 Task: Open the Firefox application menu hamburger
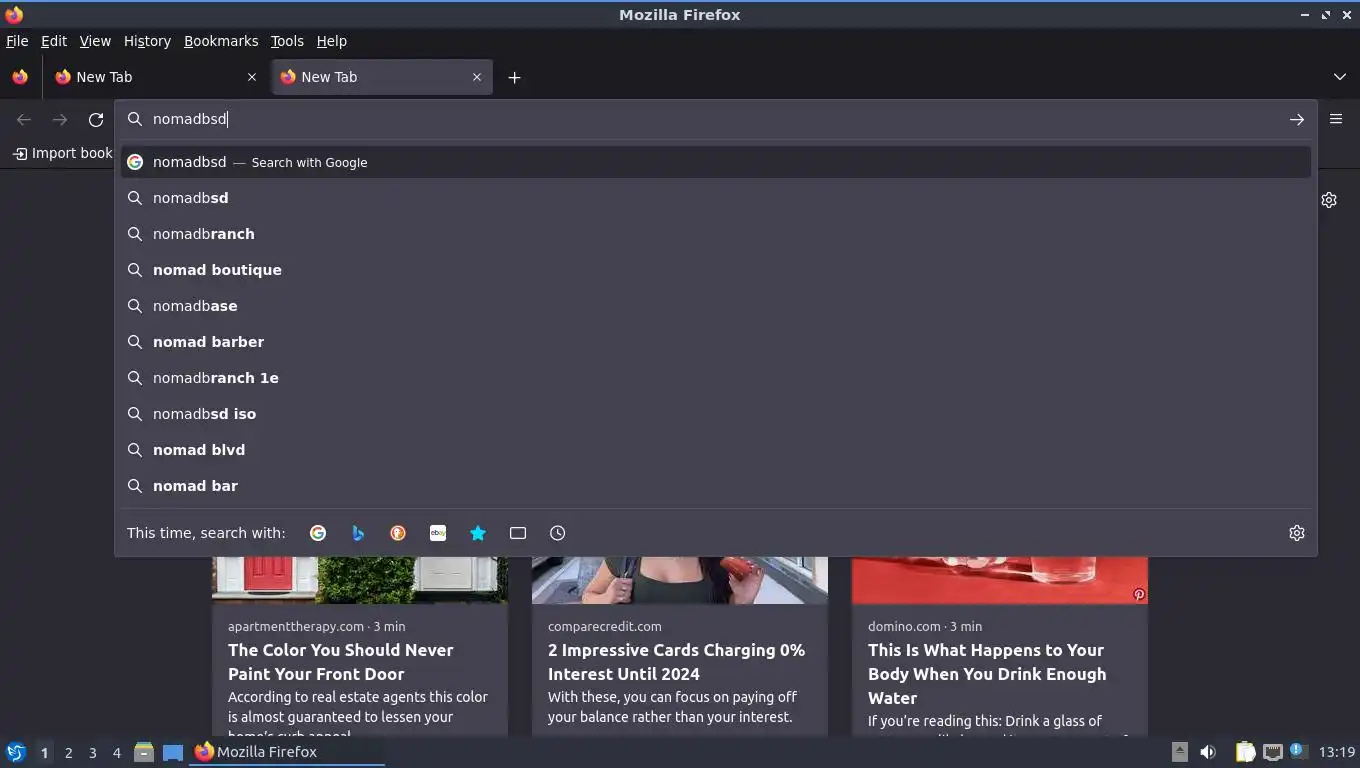1336,119
